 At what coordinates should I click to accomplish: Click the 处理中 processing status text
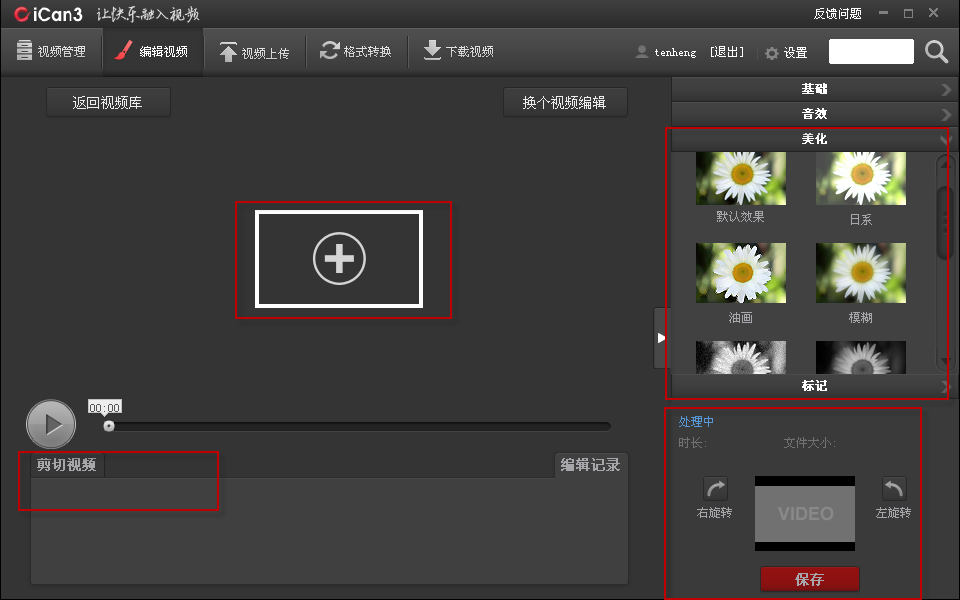click(x=696, y=422)
